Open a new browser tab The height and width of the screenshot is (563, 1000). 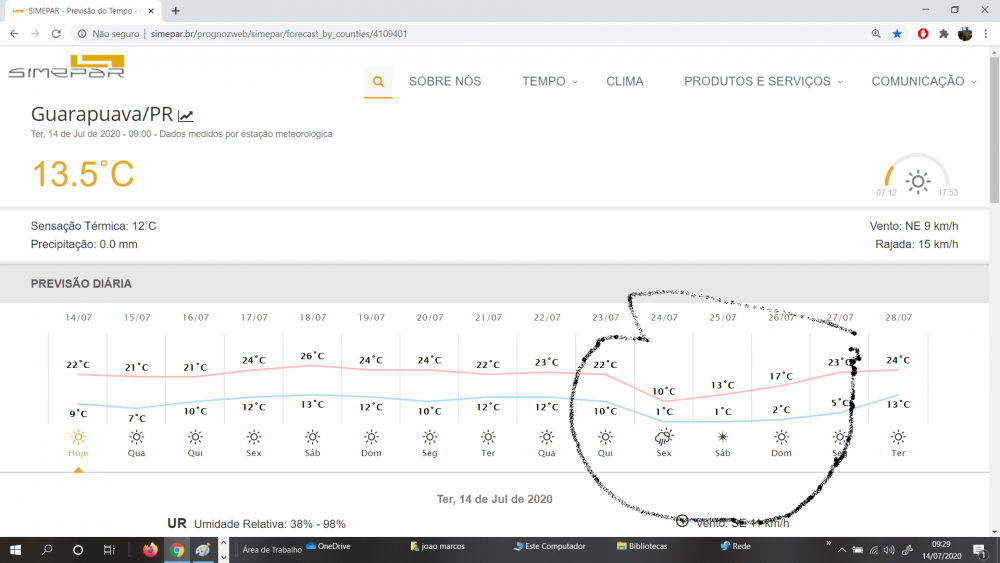176,10
